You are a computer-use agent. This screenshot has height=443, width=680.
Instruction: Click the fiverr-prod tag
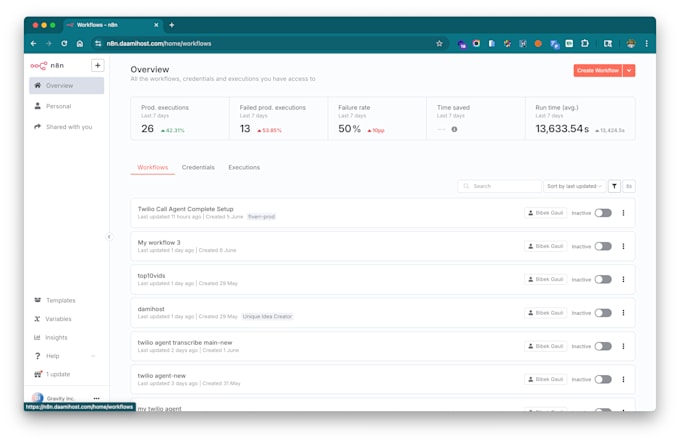262,217
